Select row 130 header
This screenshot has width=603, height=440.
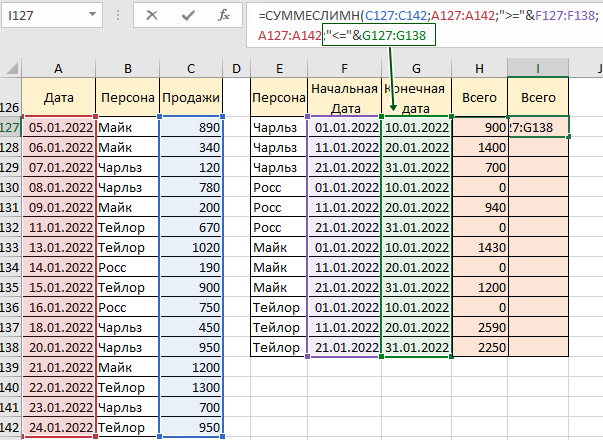pos(10,188)
